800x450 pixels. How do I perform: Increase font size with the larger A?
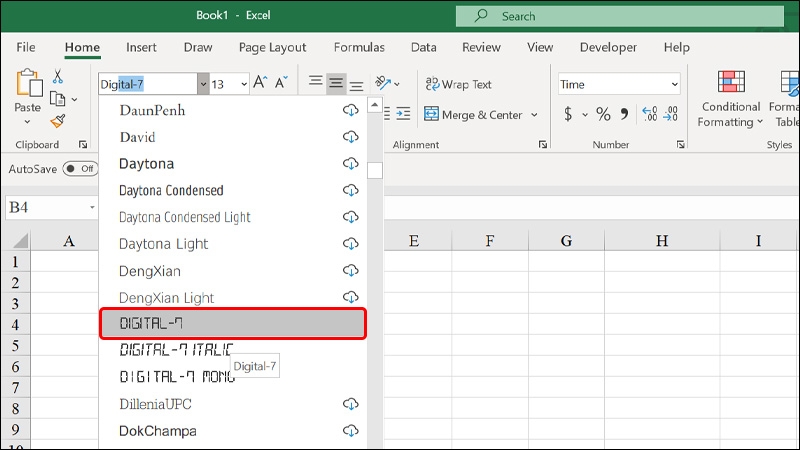coord(260,83)
